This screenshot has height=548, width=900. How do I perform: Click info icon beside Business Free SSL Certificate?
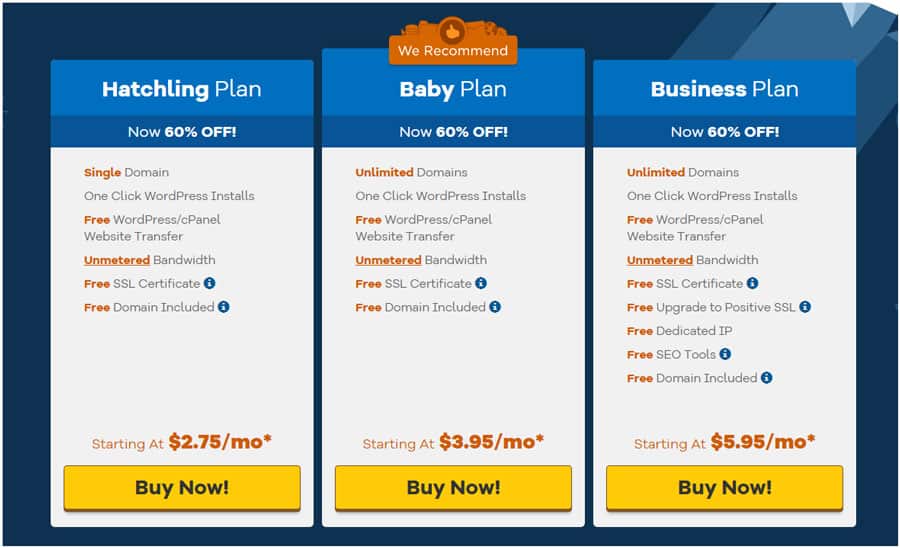pos(752,284)
